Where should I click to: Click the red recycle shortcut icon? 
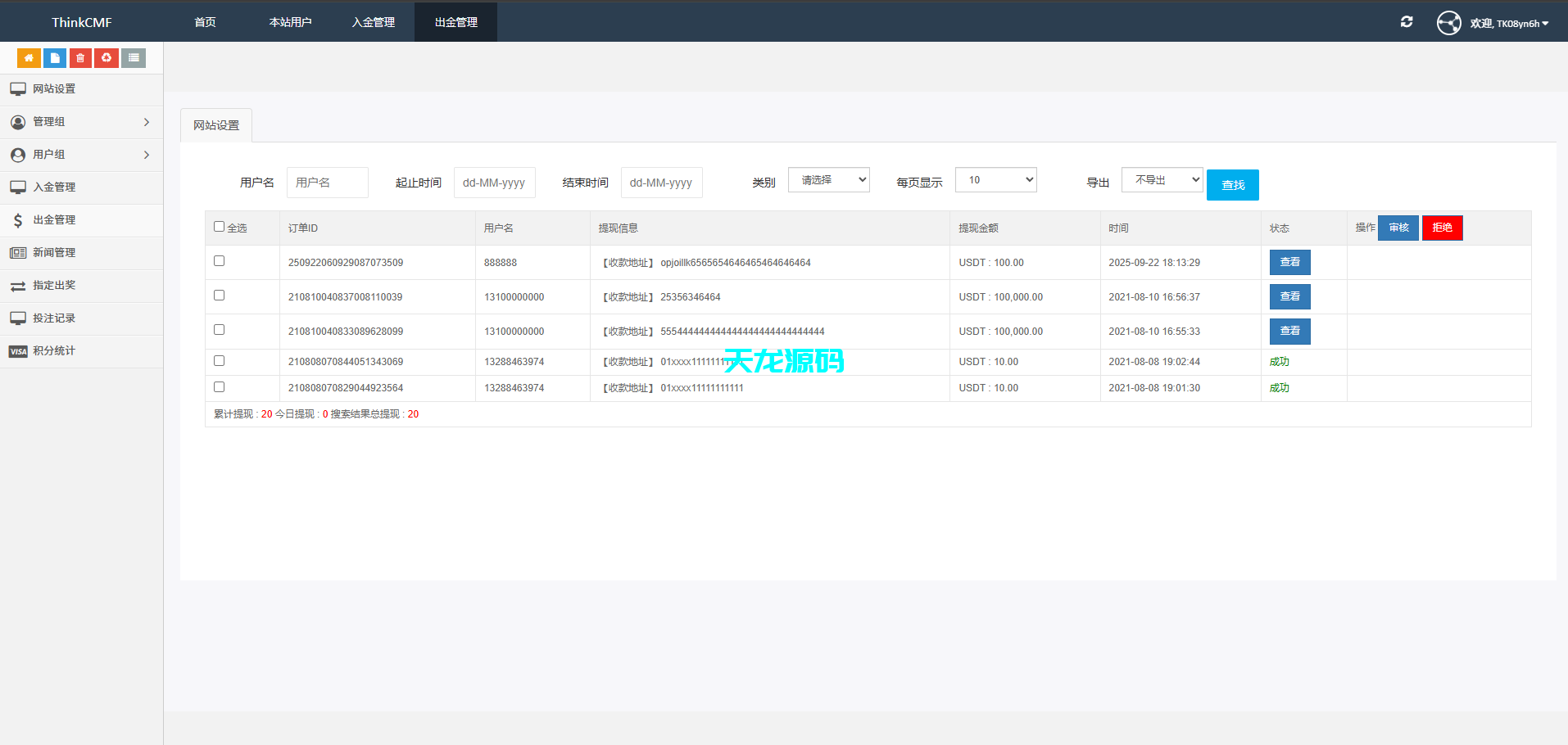[106, 58]
